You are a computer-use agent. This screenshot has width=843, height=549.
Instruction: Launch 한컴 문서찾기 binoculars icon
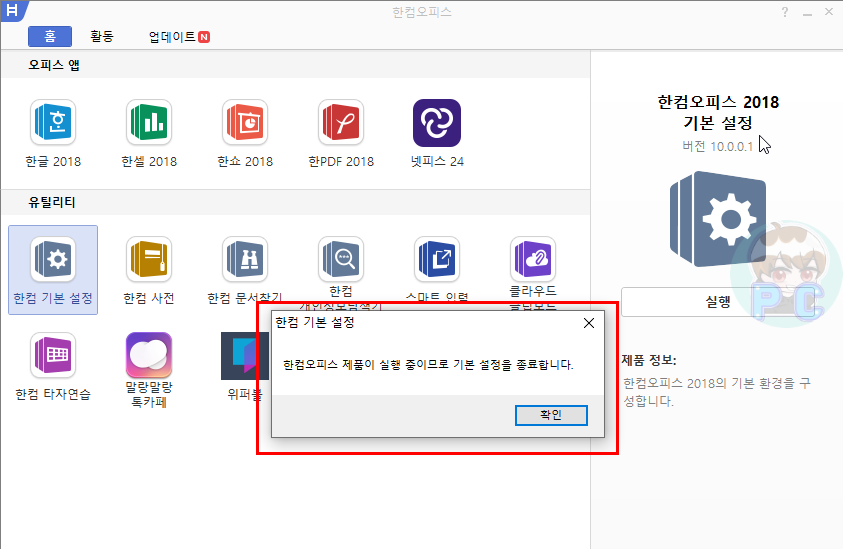[x=245, y=260]
